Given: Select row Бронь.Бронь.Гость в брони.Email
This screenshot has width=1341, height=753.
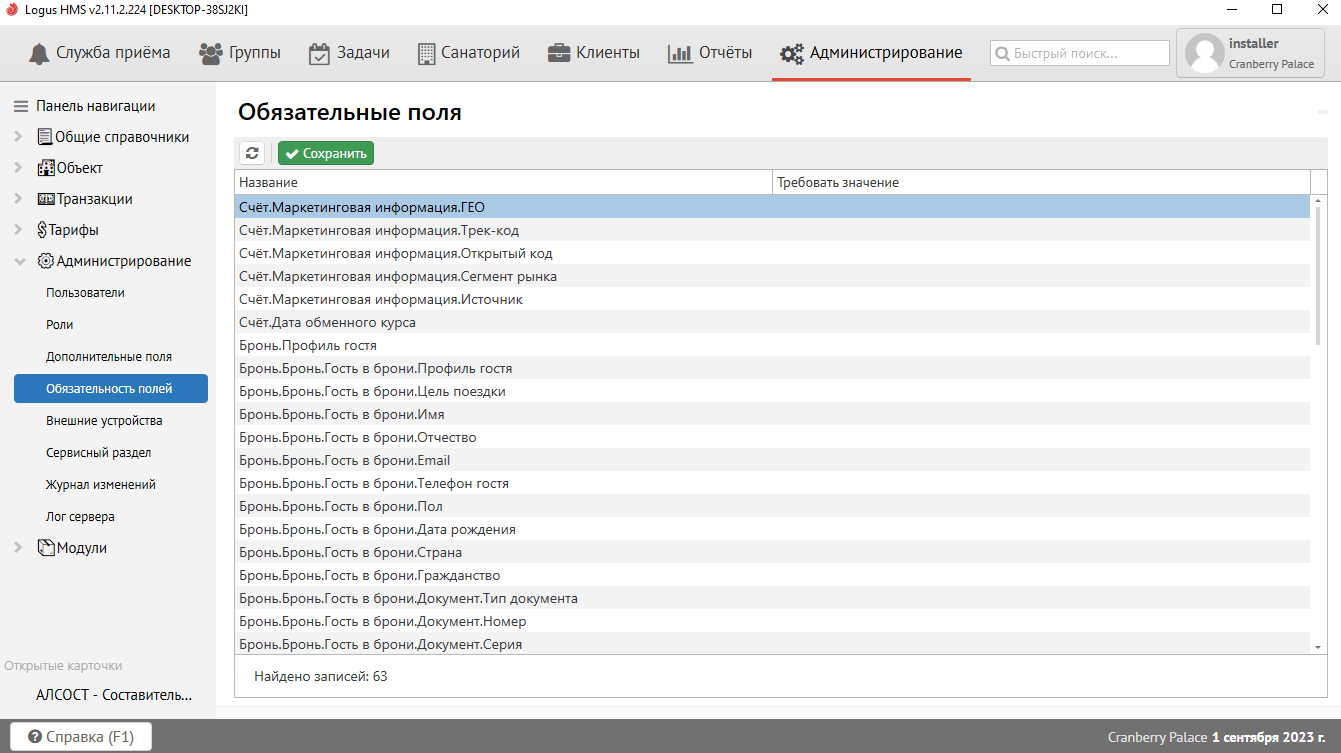Looking at the screenshot, I should [772, 460].
